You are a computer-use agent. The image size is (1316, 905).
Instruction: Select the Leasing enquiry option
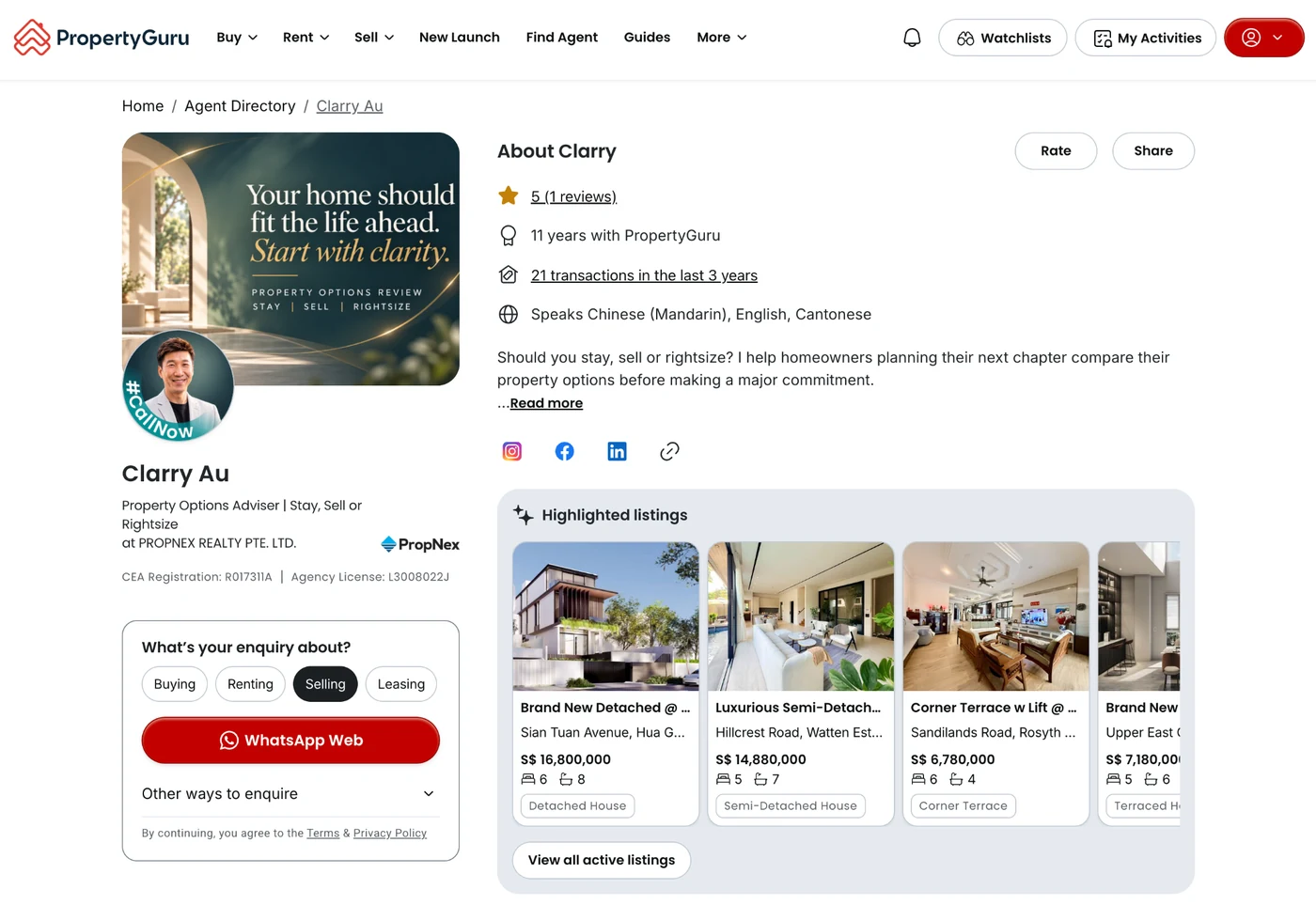401,684
